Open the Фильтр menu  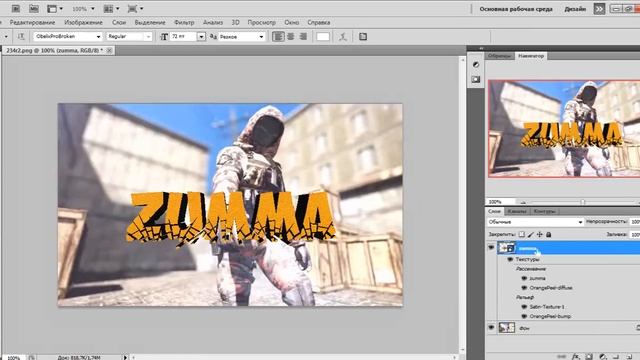coord(184,22)
